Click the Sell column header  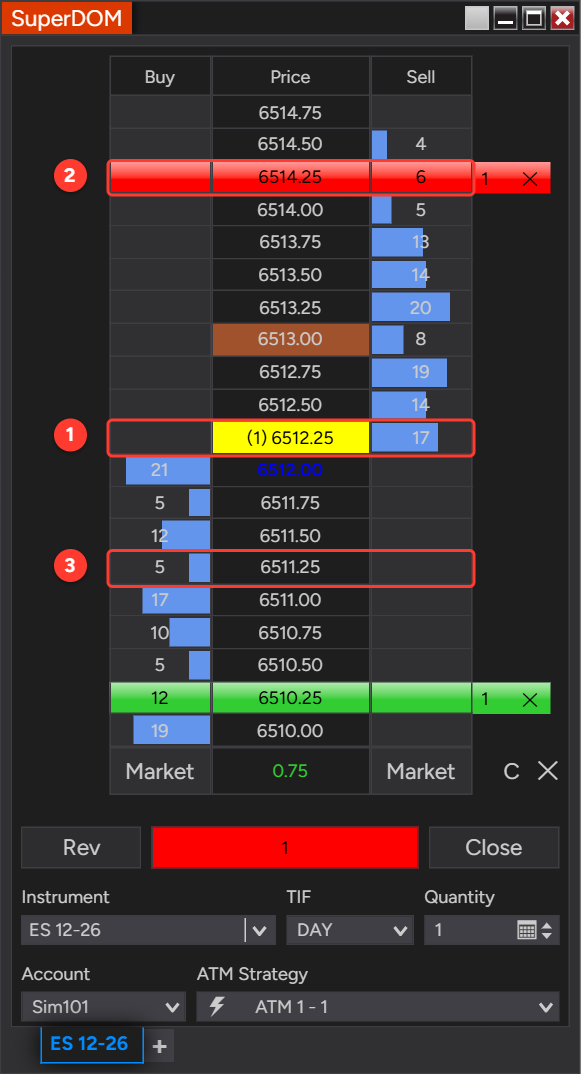coord(421,77)
